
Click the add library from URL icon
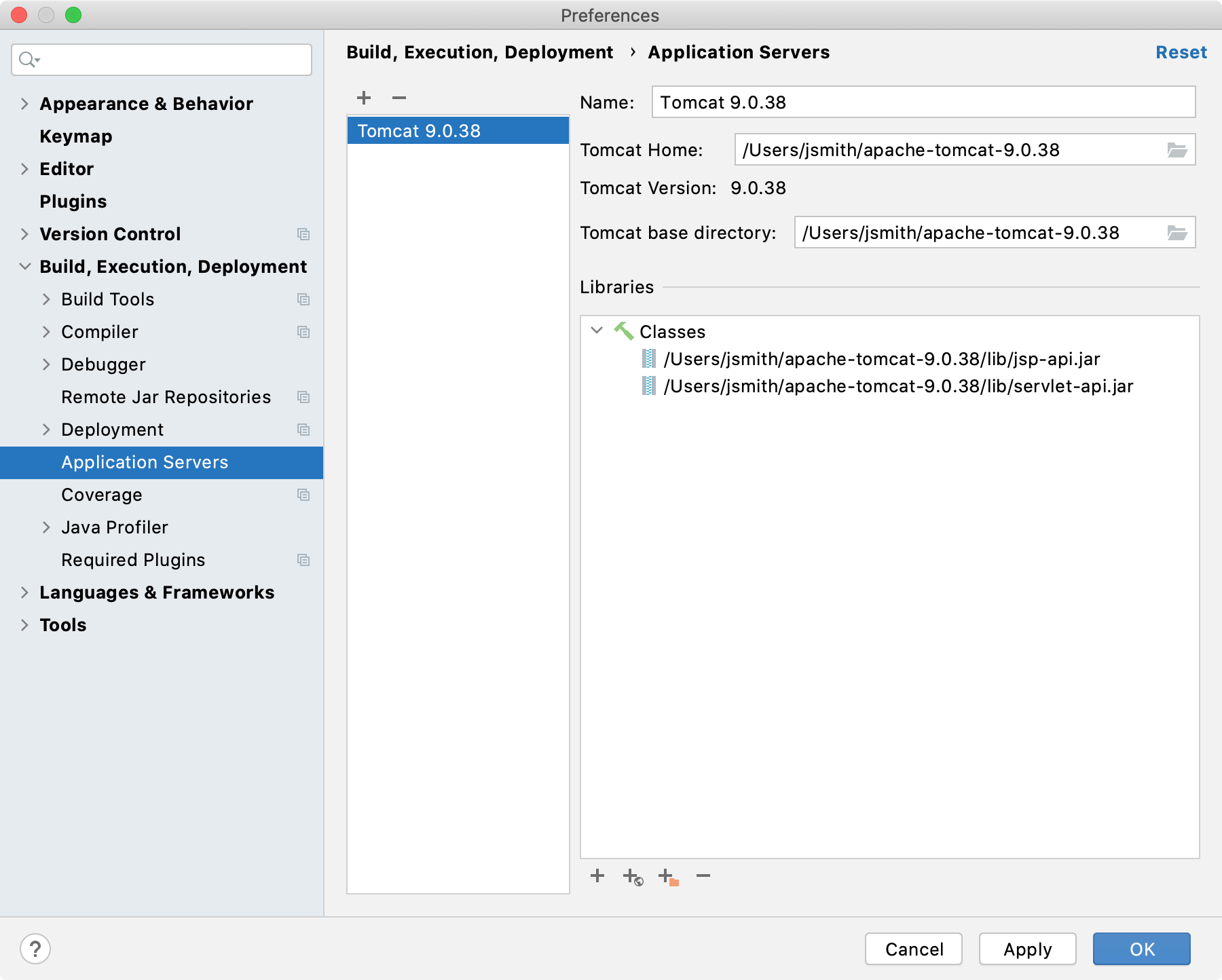pyautogui.click(x=633, y=876)
